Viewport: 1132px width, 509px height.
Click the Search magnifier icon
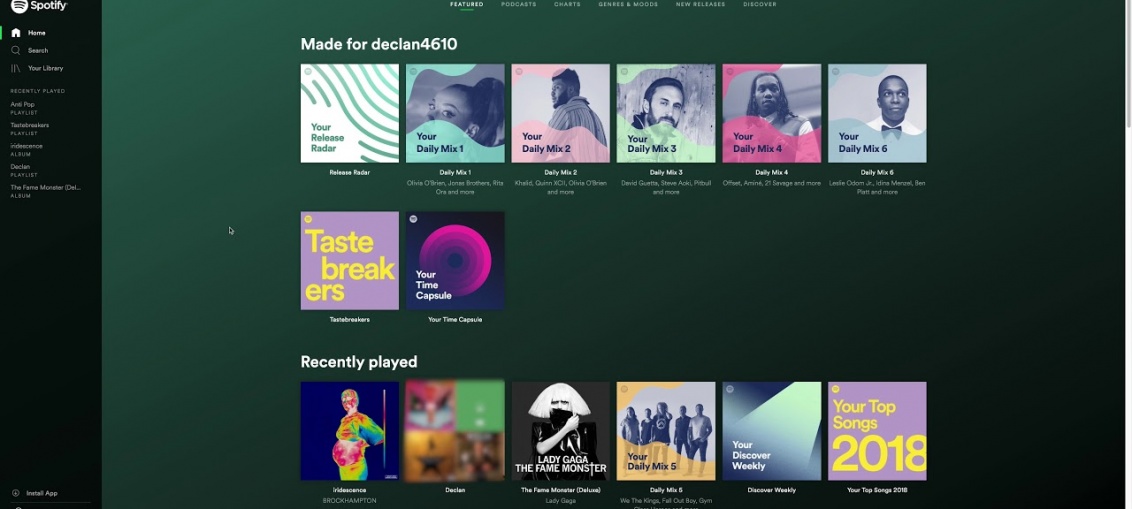pos(16,51)
